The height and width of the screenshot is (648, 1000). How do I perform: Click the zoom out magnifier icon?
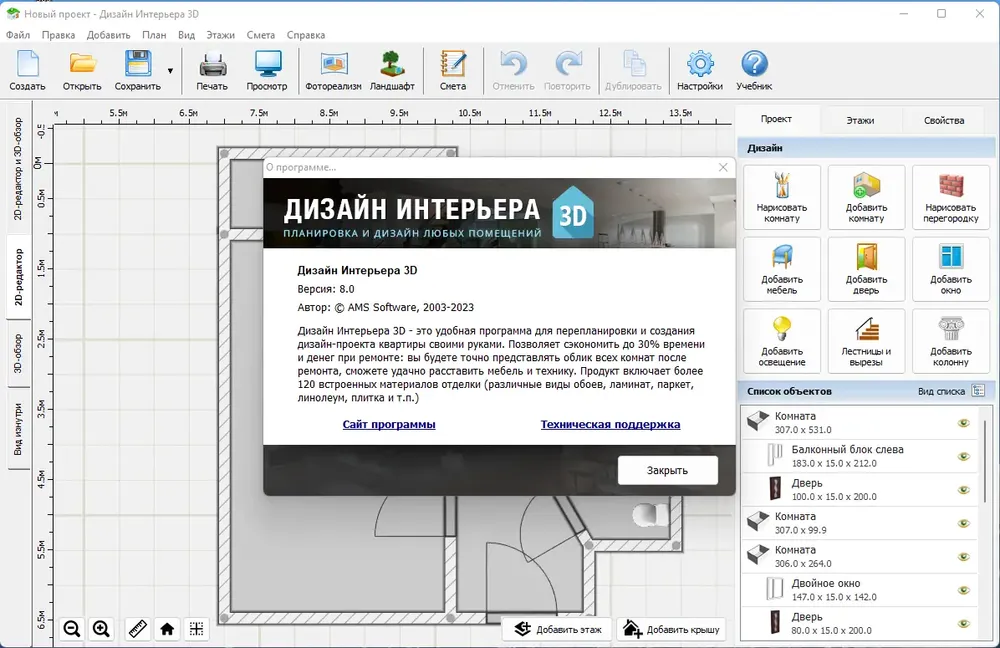pos(72,629)
